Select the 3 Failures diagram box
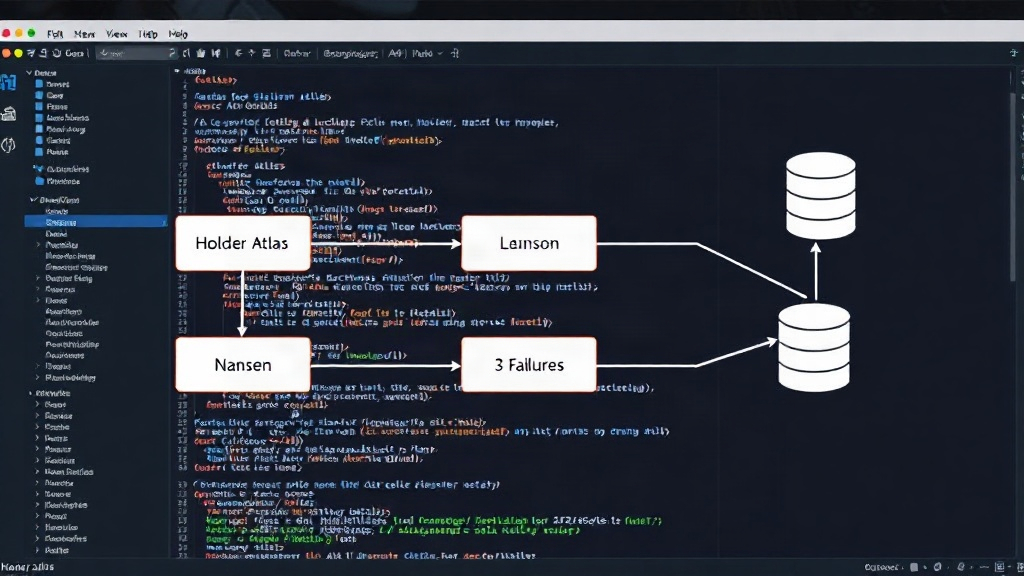1024x576 pixels. pyautogui.click(x=529, y=364)
